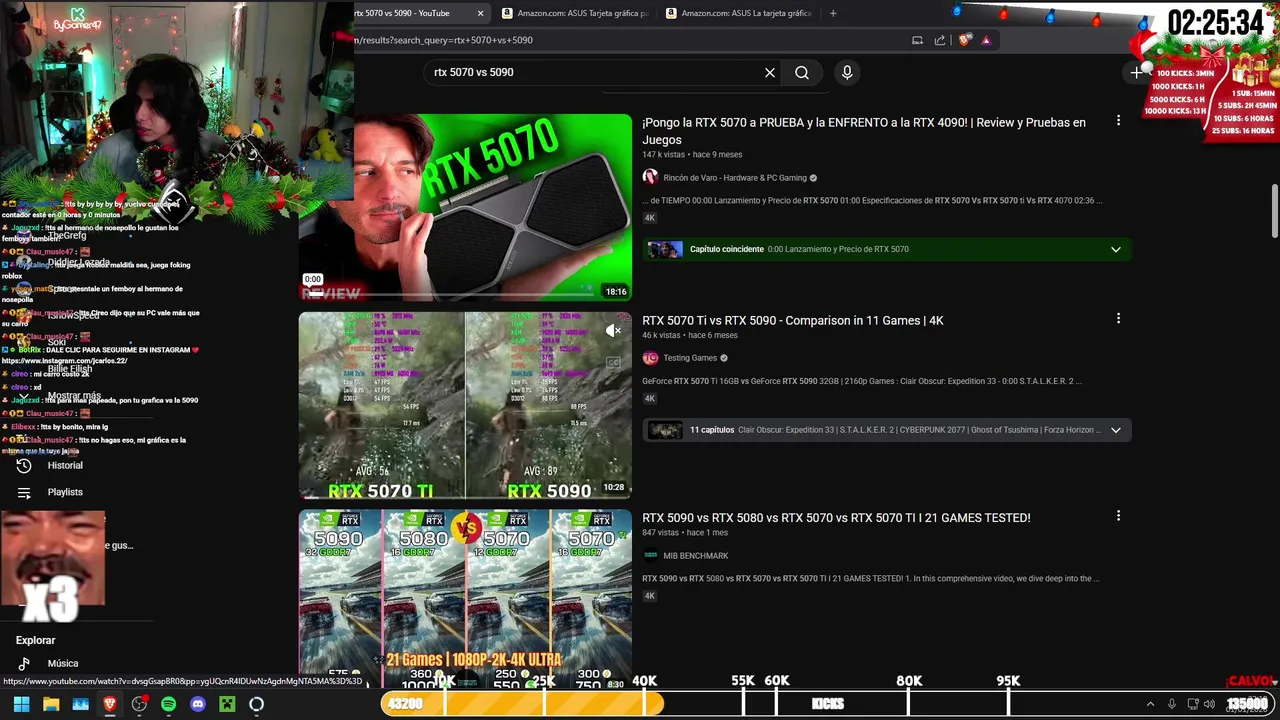Open options menu for the Comparison in 11 Games video
The height and width of the screenshot is (720, 1280).
[x=1118, y=318]
